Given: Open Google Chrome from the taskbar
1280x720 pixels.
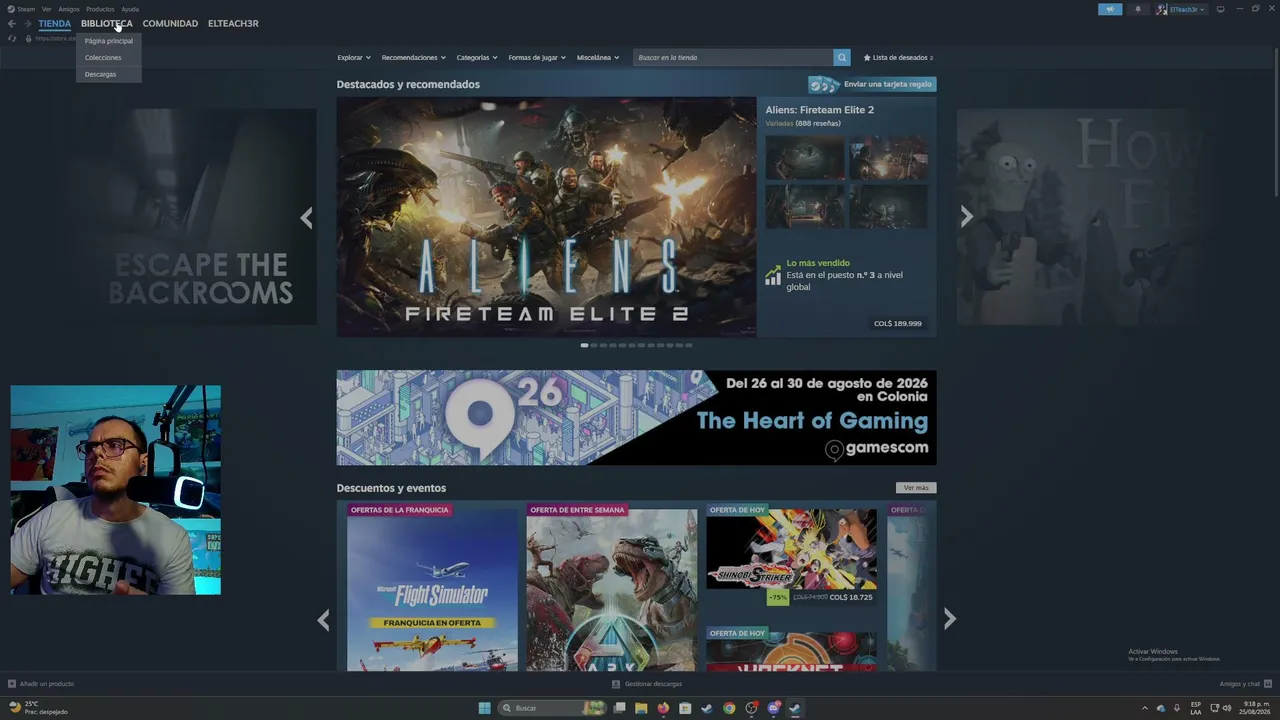Looking at the screenshot, I should pyautogui.click(x=729, y=708).
